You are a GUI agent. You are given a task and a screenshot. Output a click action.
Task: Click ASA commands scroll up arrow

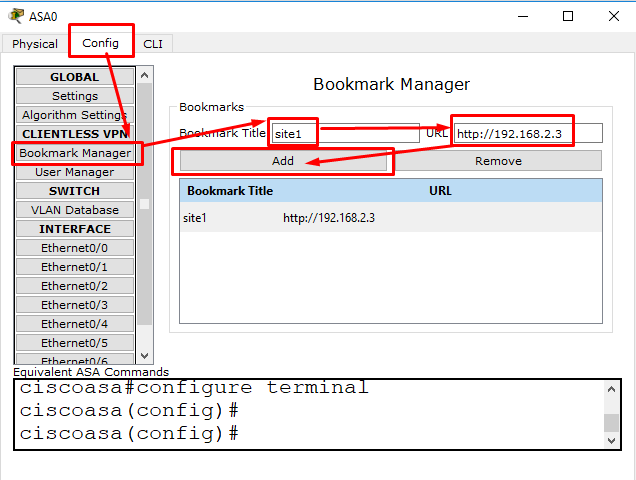(612, 390)
